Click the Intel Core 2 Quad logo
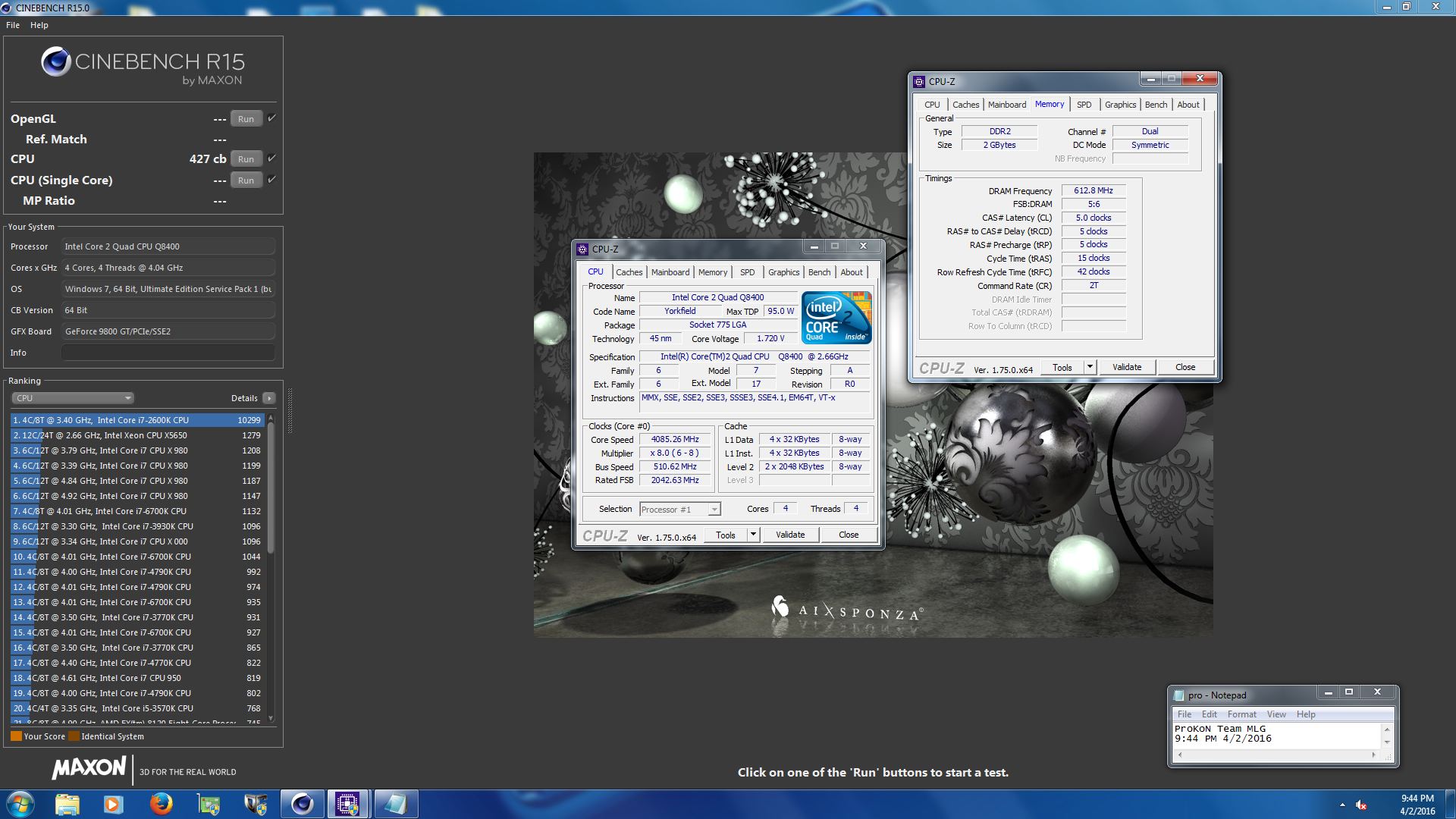 836,318
